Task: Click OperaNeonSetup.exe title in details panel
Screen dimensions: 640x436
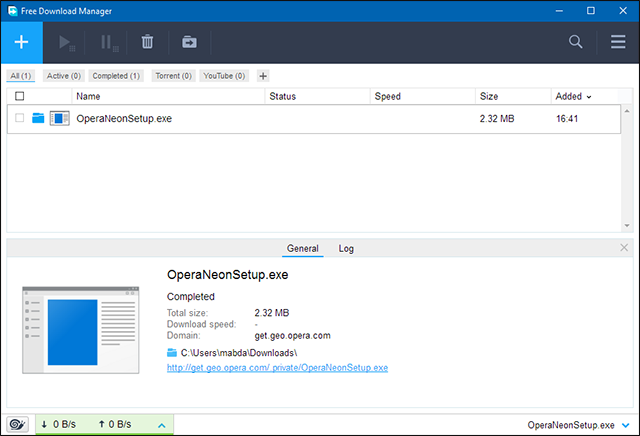Action: click(x=227, y=275)
